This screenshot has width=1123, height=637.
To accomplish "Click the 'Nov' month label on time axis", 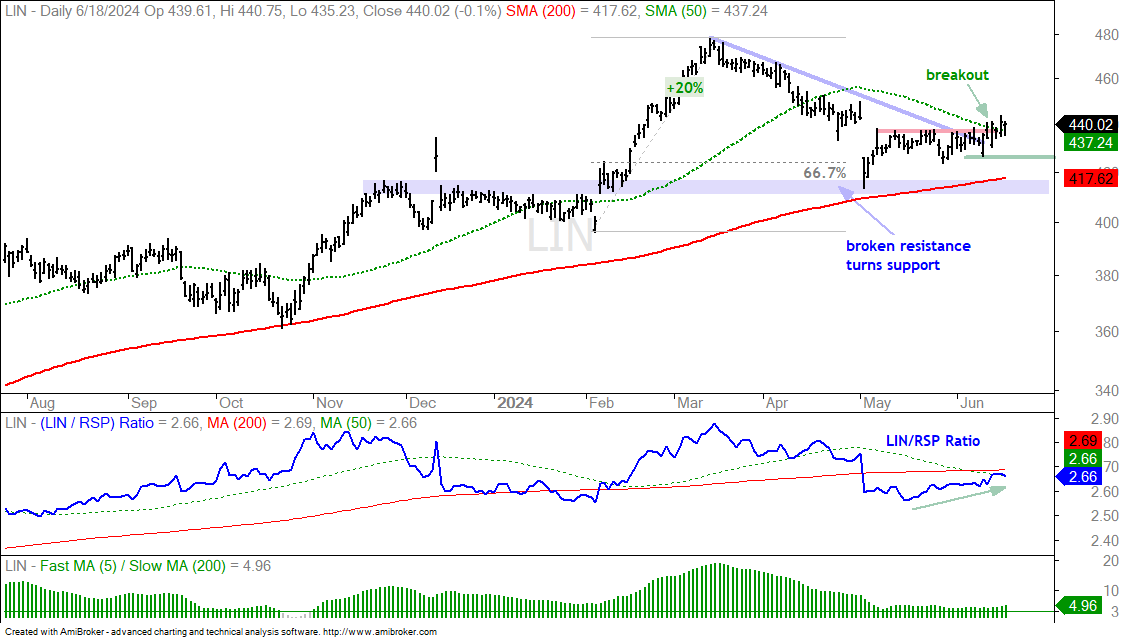I will tap(330, 403).
